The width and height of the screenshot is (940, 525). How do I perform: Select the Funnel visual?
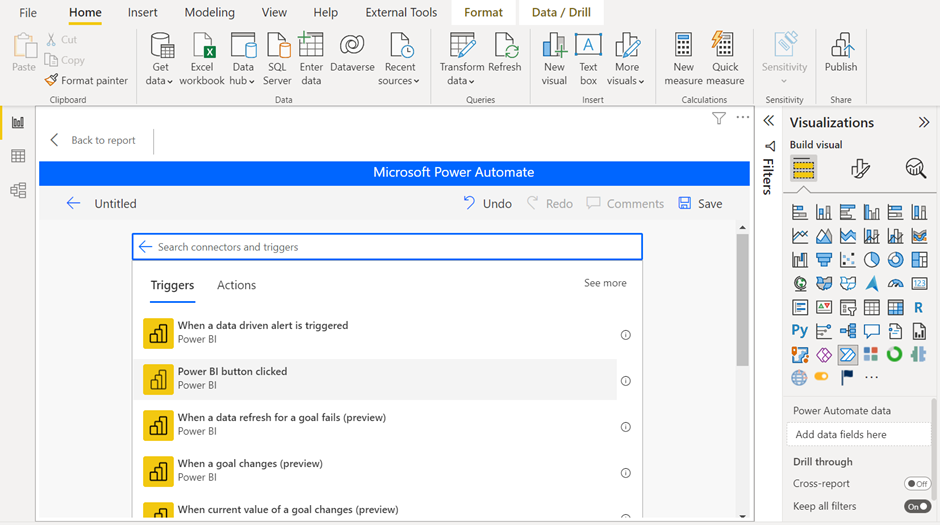[824, 260]
